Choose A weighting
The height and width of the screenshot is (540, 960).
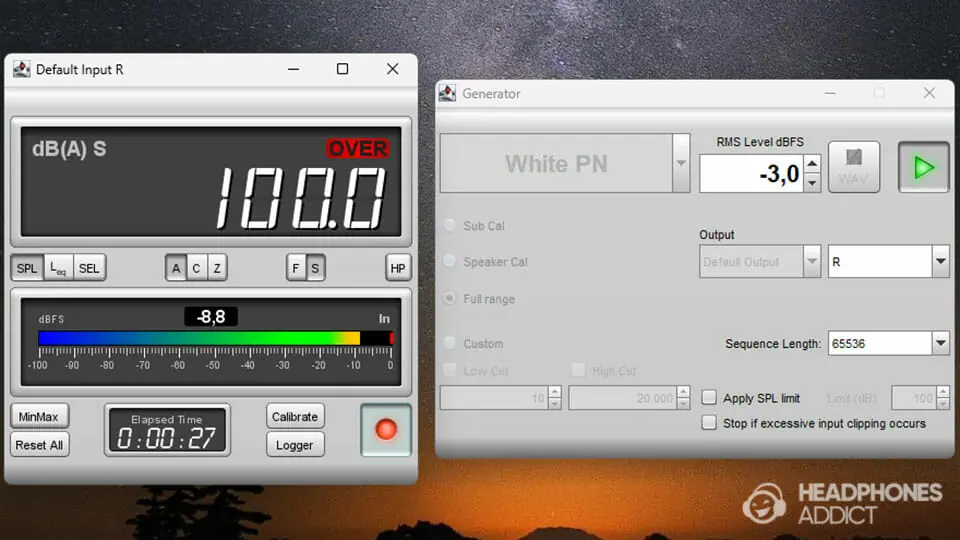pos(176,268)
